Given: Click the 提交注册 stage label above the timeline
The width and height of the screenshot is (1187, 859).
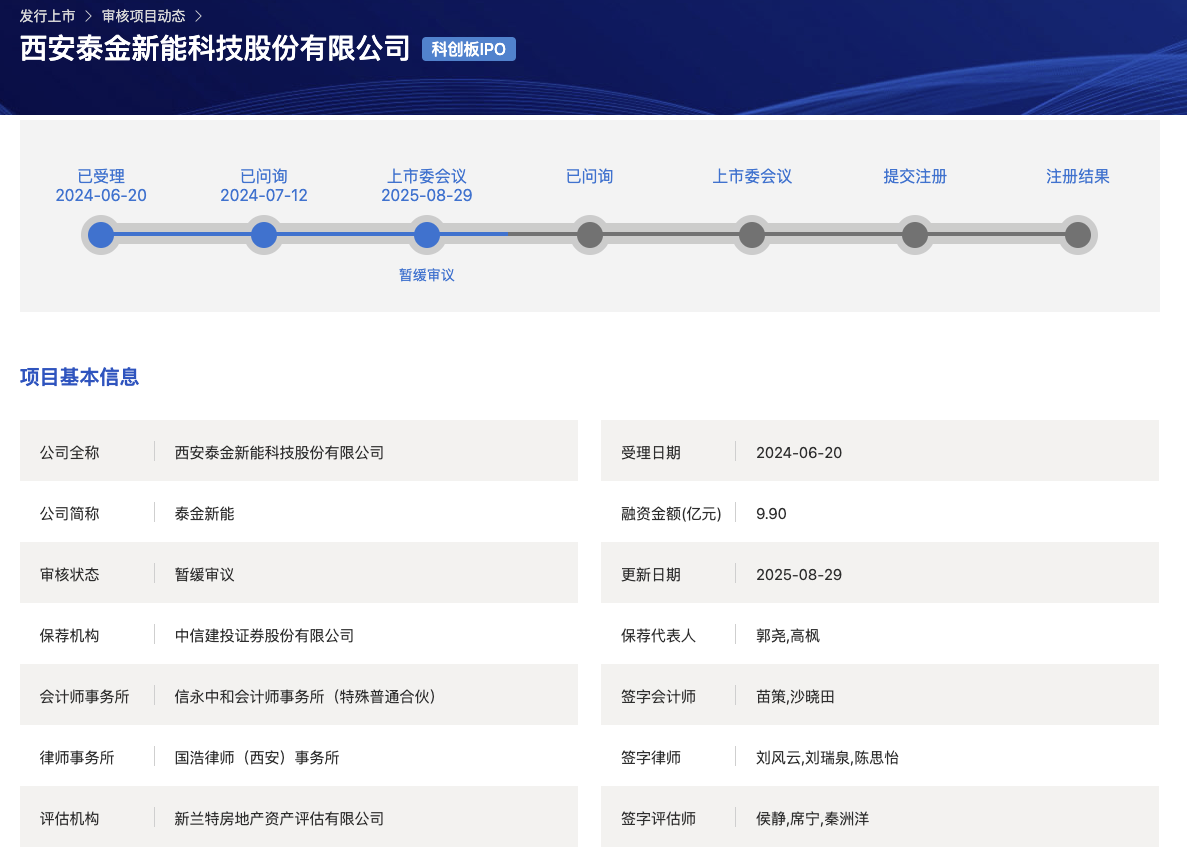Looking at the screenshot, I should point(915,176).
